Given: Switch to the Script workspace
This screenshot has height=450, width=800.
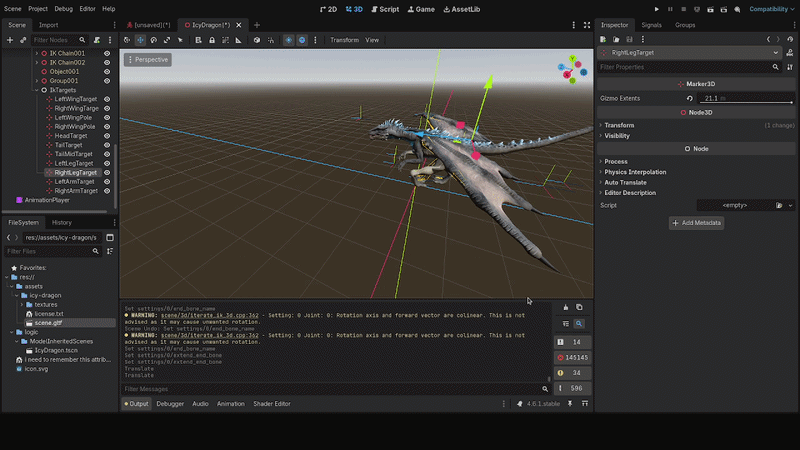Looking at the screenshot, I should [x=385, y=9].
